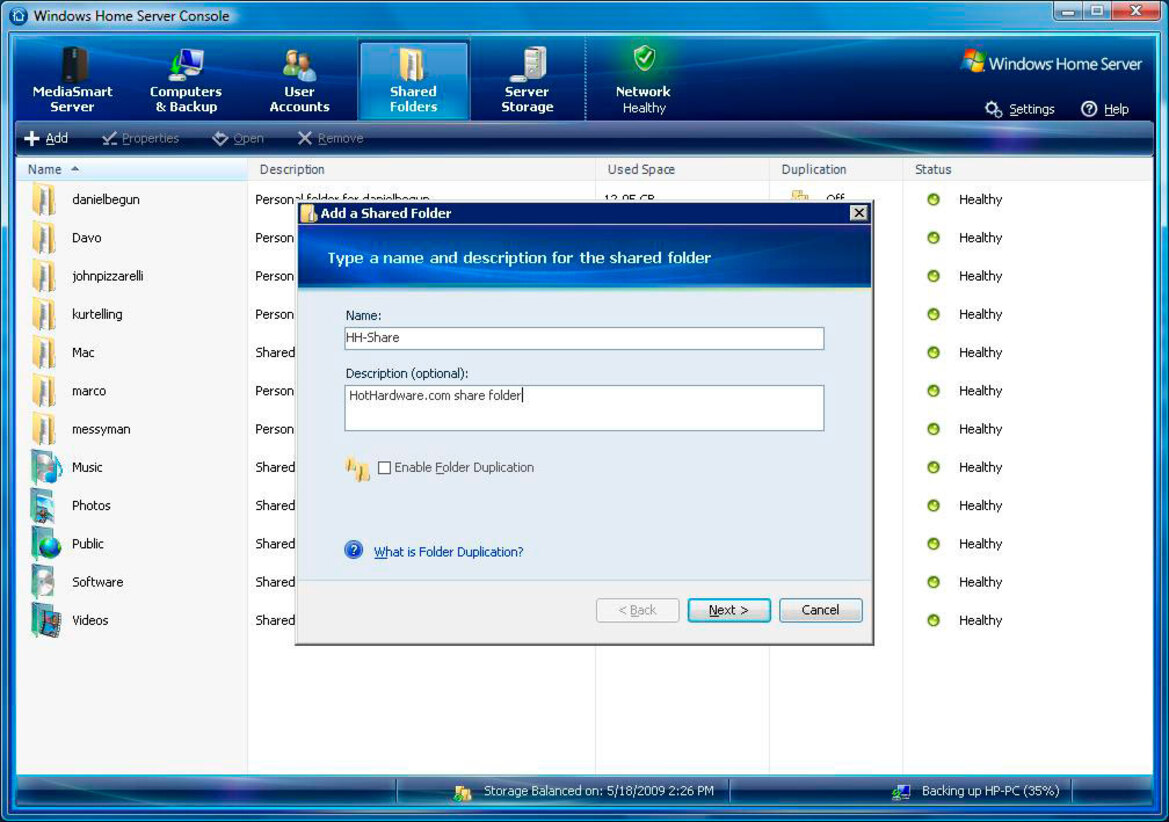Select the kurtelling folder icon
The height and width of the screenshot is (822, 1169).
click(x=44, y=314)
